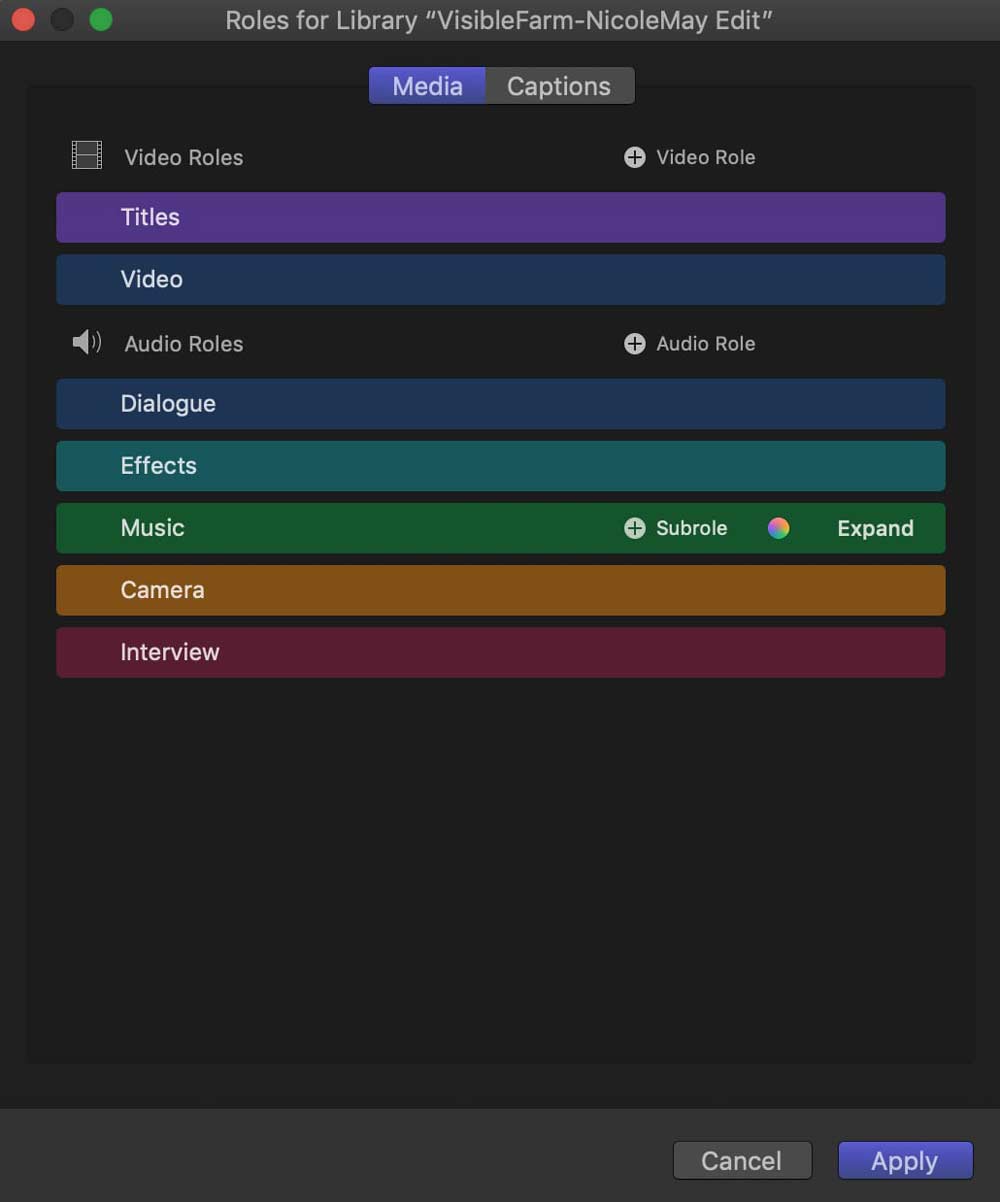Cancel the role changes

click(742, 1160)
